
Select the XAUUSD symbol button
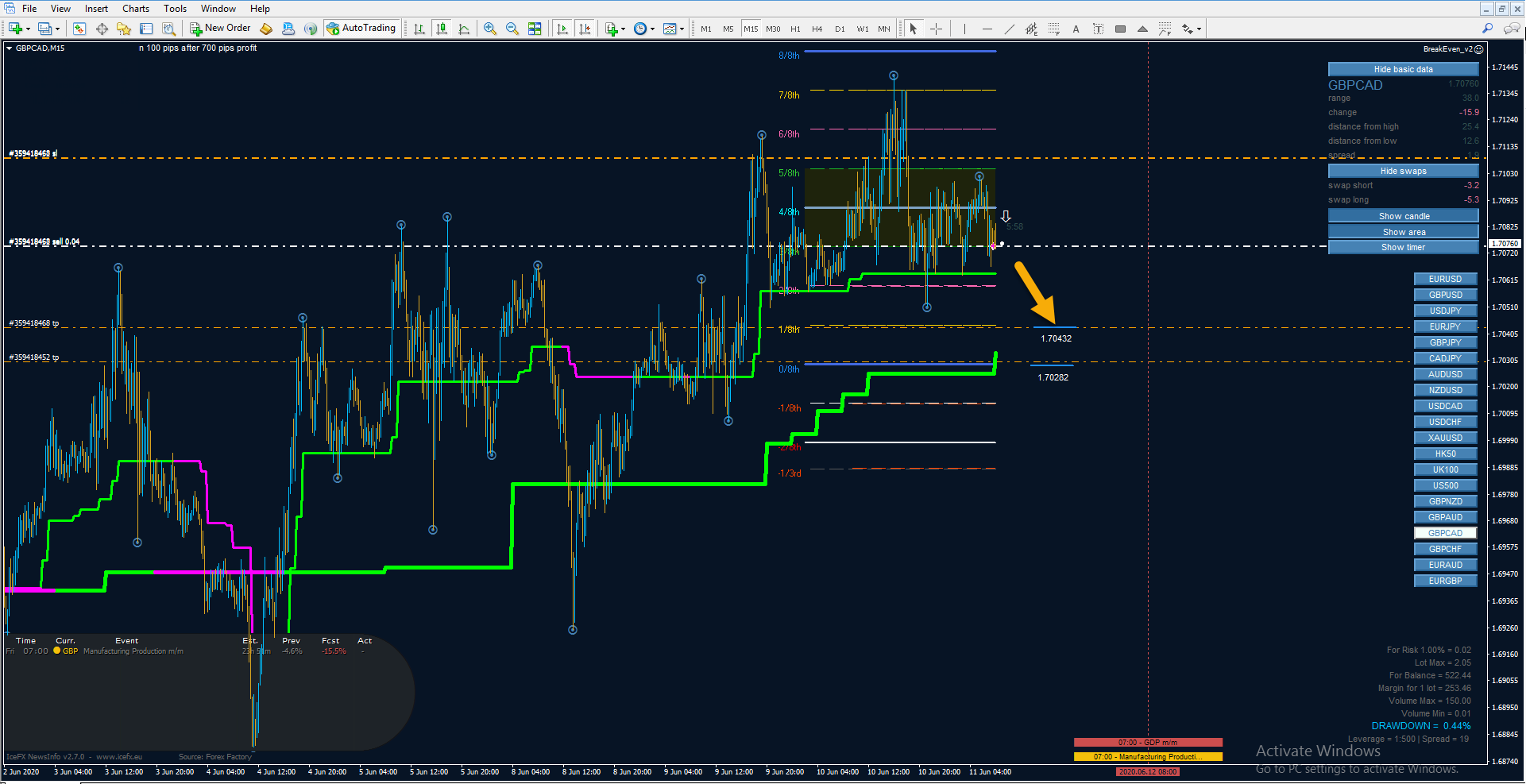(1445, 438)
